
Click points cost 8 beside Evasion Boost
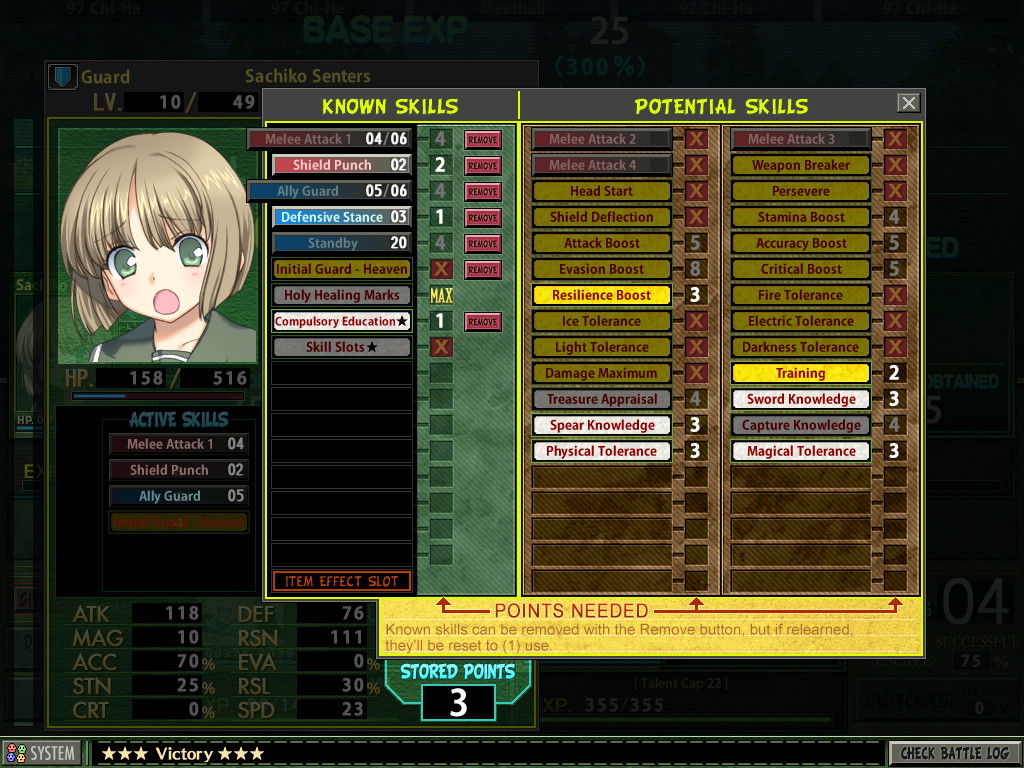696,269
